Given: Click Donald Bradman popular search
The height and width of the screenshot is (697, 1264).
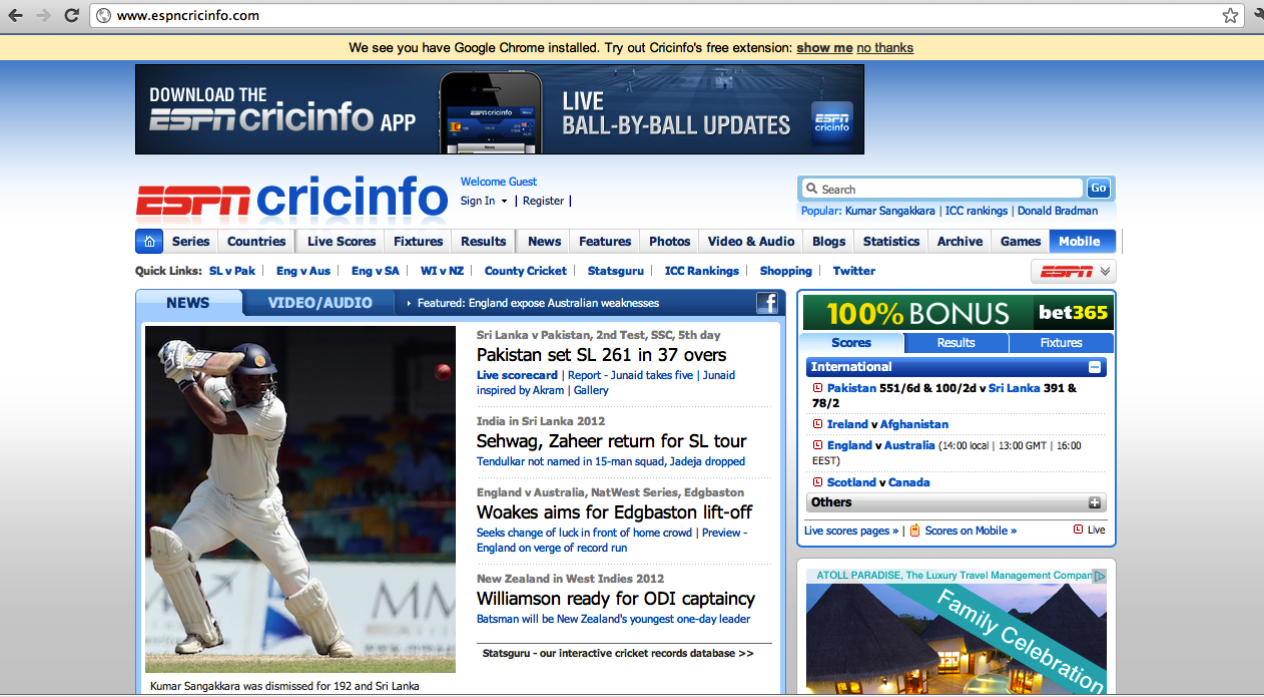Looking at the screenshot, I should click(x=1057, y=211).
